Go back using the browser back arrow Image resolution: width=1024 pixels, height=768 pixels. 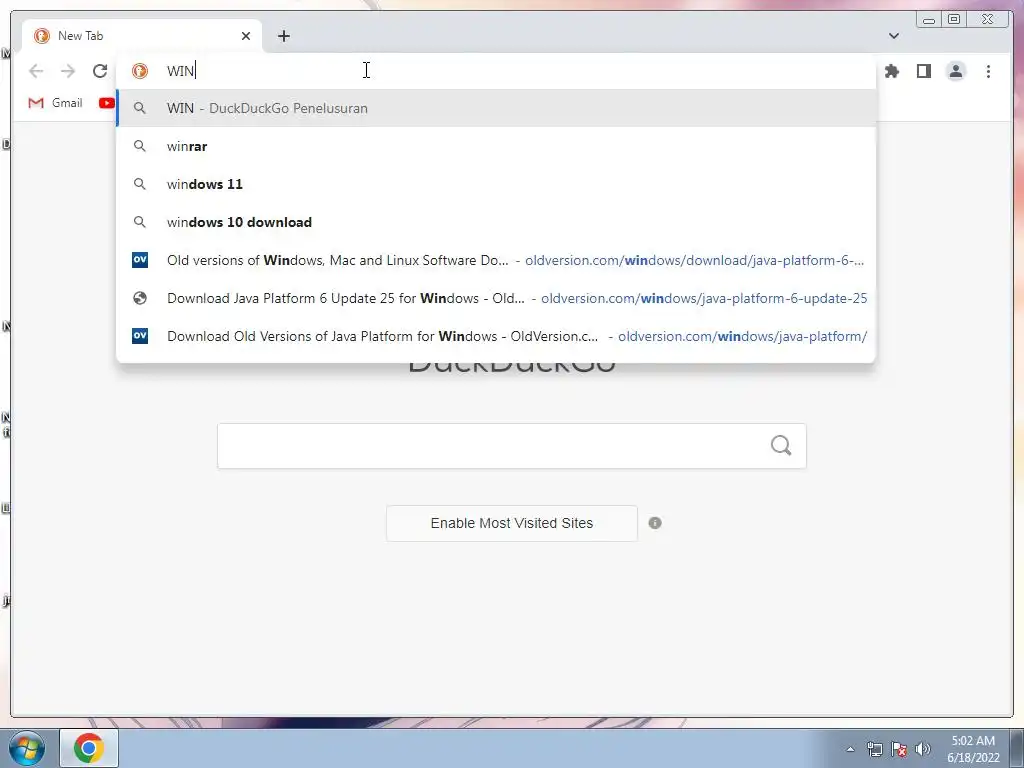click(36, 71)
